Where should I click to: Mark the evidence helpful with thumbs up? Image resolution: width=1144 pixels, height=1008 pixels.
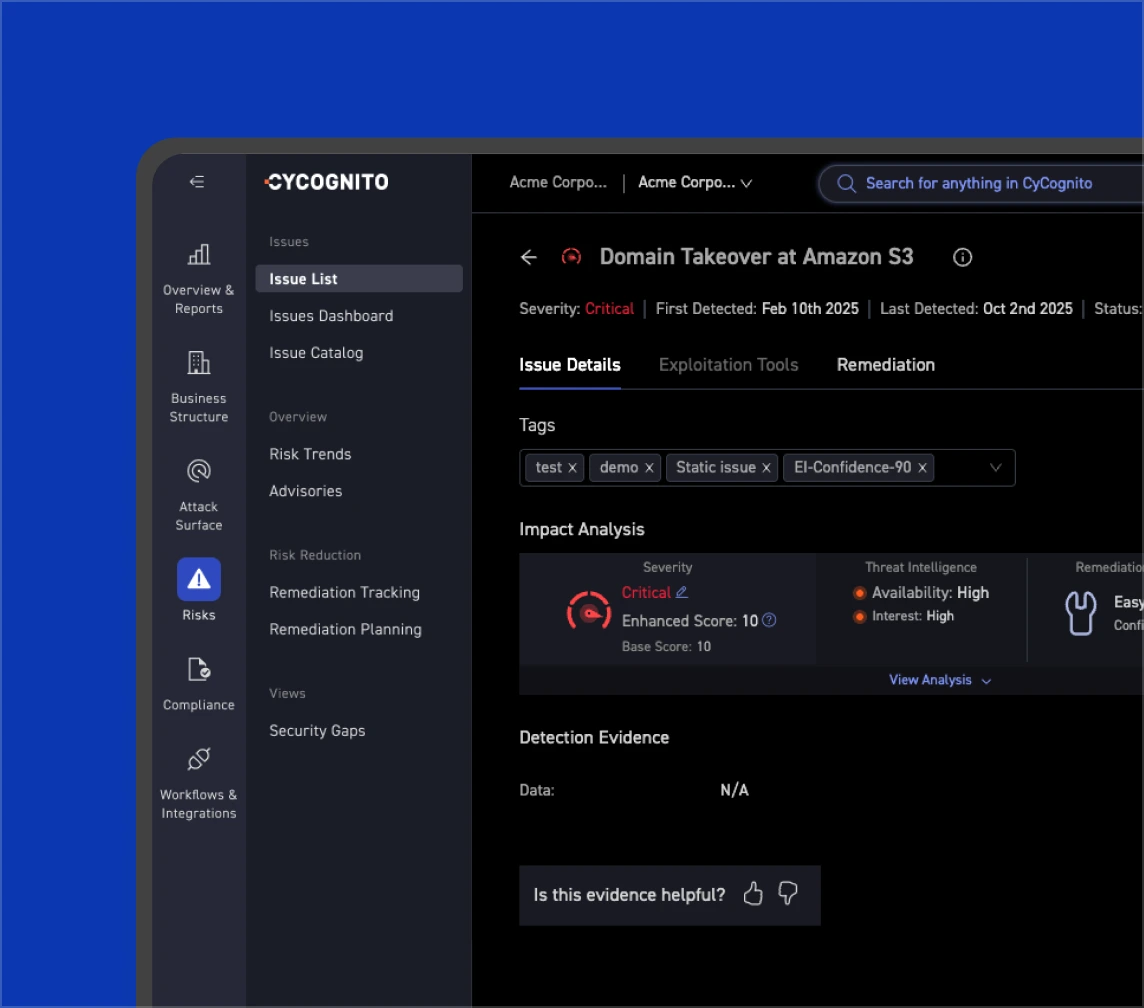[x=753, y=894]
